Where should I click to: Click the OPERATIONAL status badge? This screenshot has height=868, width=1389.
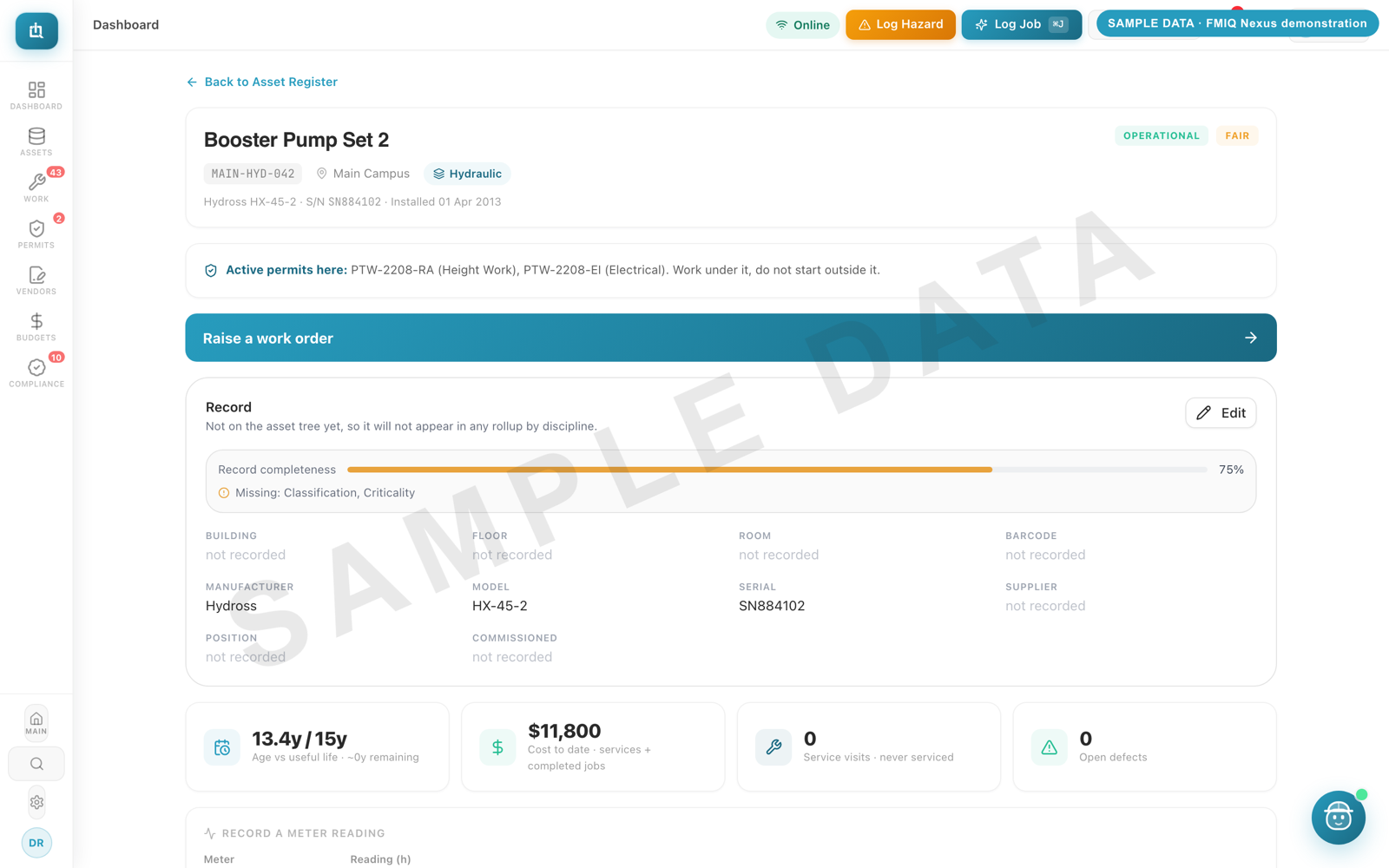pyautogui.click(x=1162, y=135)
